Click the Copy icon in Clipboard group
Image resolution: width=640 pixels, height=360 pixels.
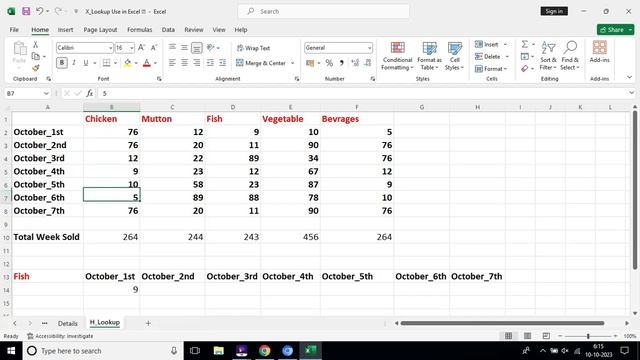(x=36, y=56)
